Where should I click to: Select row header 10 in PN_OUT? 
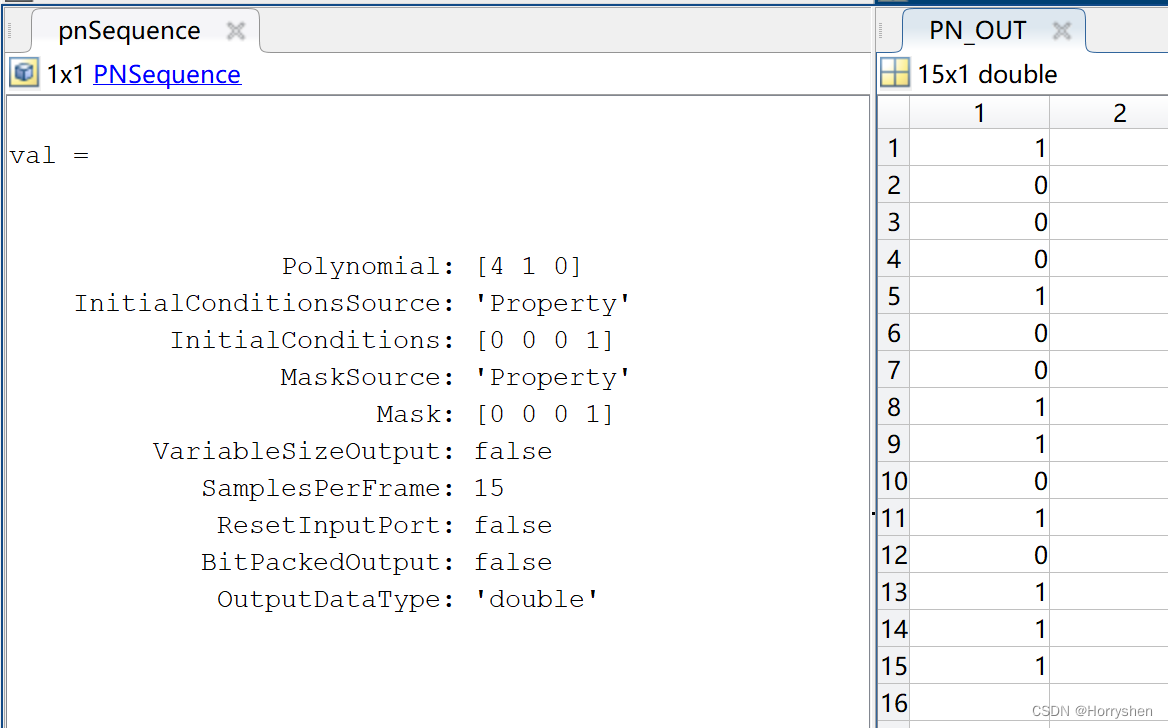click(x=894, y=481)
